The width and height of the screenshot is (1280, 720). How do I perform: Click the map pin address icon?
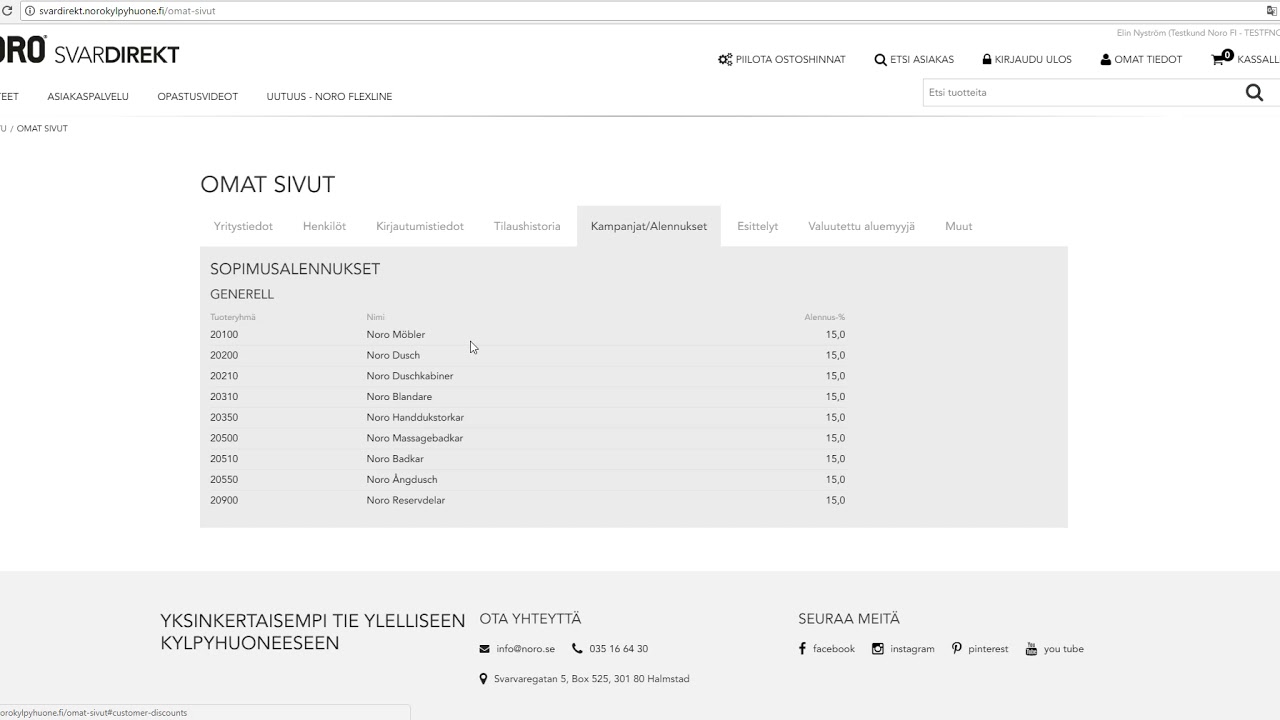click(484, 679)
